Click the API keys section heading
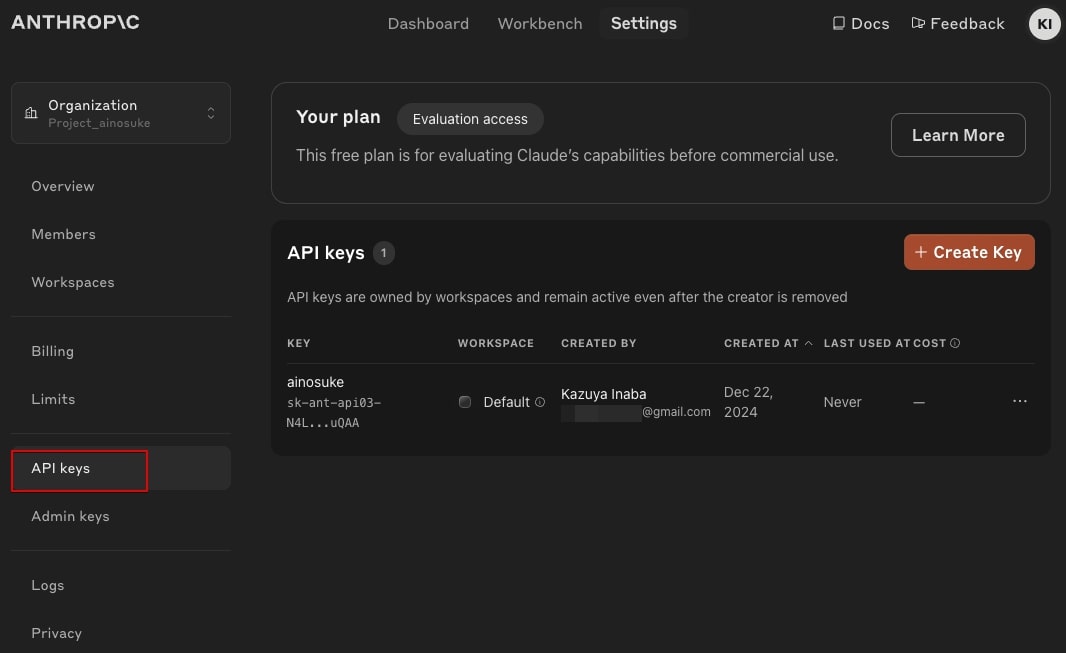Screen dimensions: 1066x653 [326, 253]
